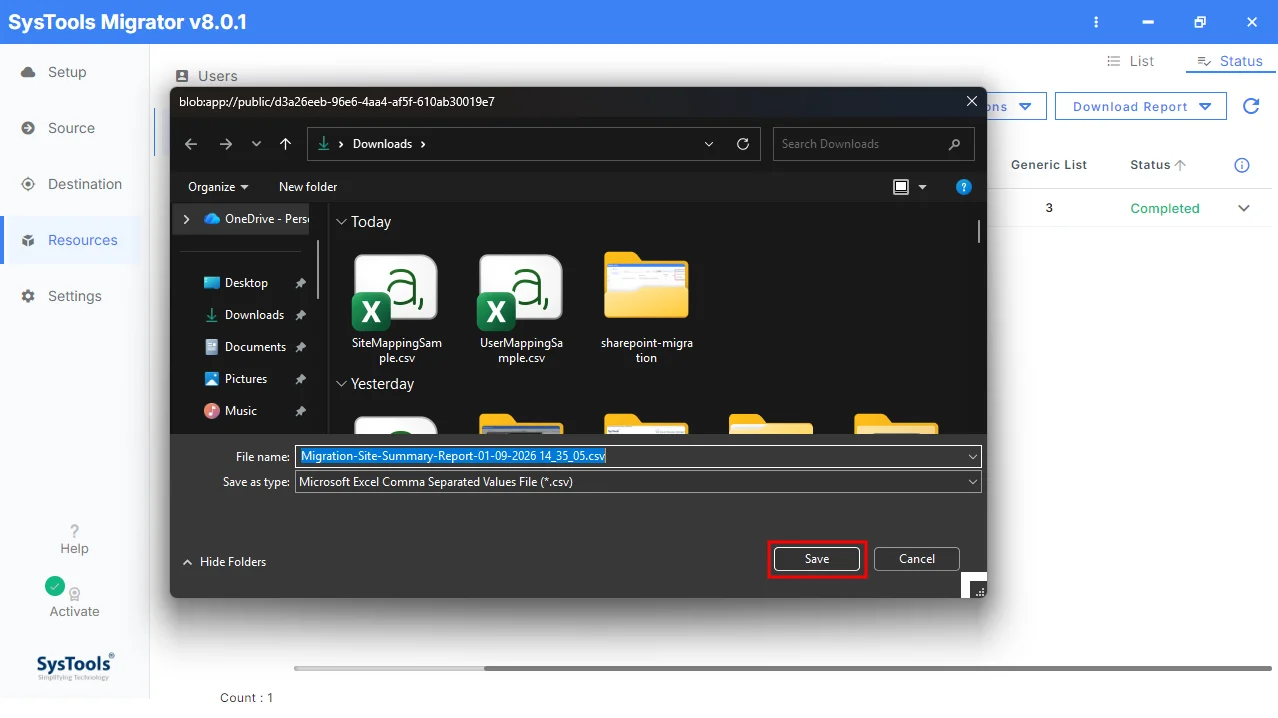Screen dimensions: 1278x718
Task: Click the Back navigation arrow
Action: coord(191,144)
